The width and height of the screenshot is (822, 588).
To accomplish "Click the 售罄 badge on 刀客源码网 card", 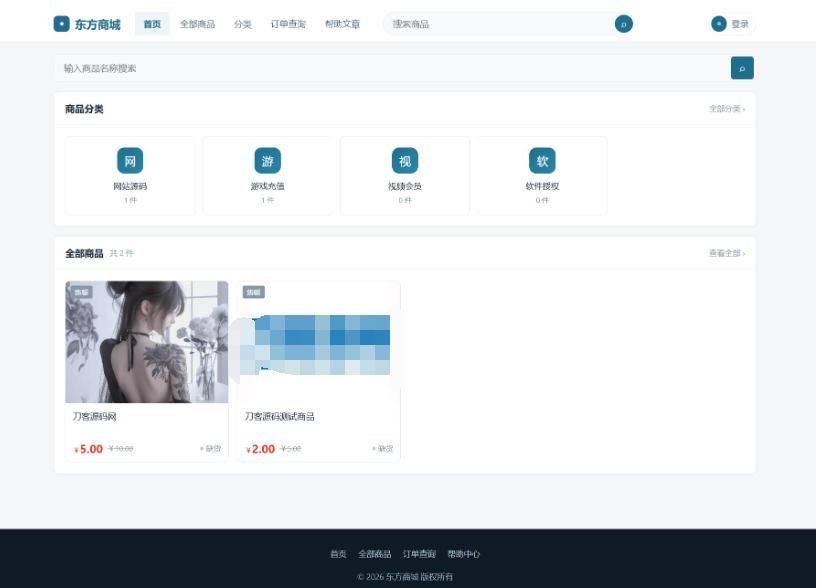I will [x=81, y=292].
